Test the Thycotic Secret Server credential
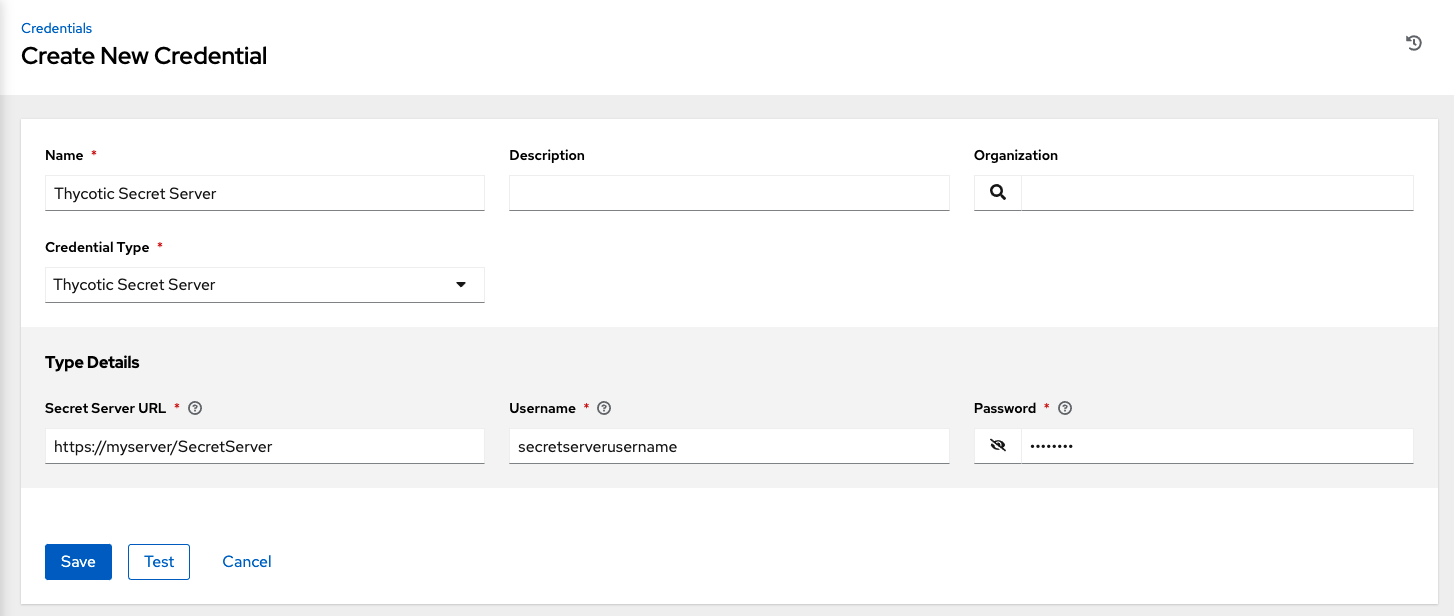The height and width of the screenshot is (616, 1454). tap(158, 561)
